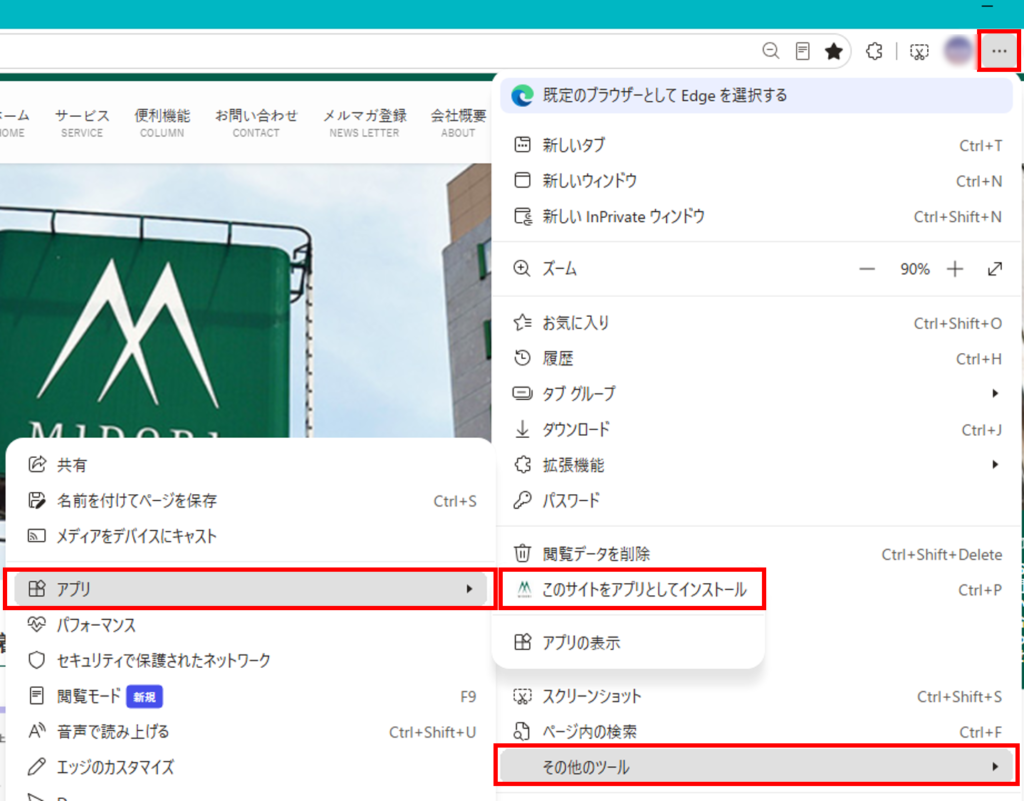The height and width of the screenshot is (801, 1024).
Task: Choose 閲覧モード entry
Action: click(x=251, y=697)
